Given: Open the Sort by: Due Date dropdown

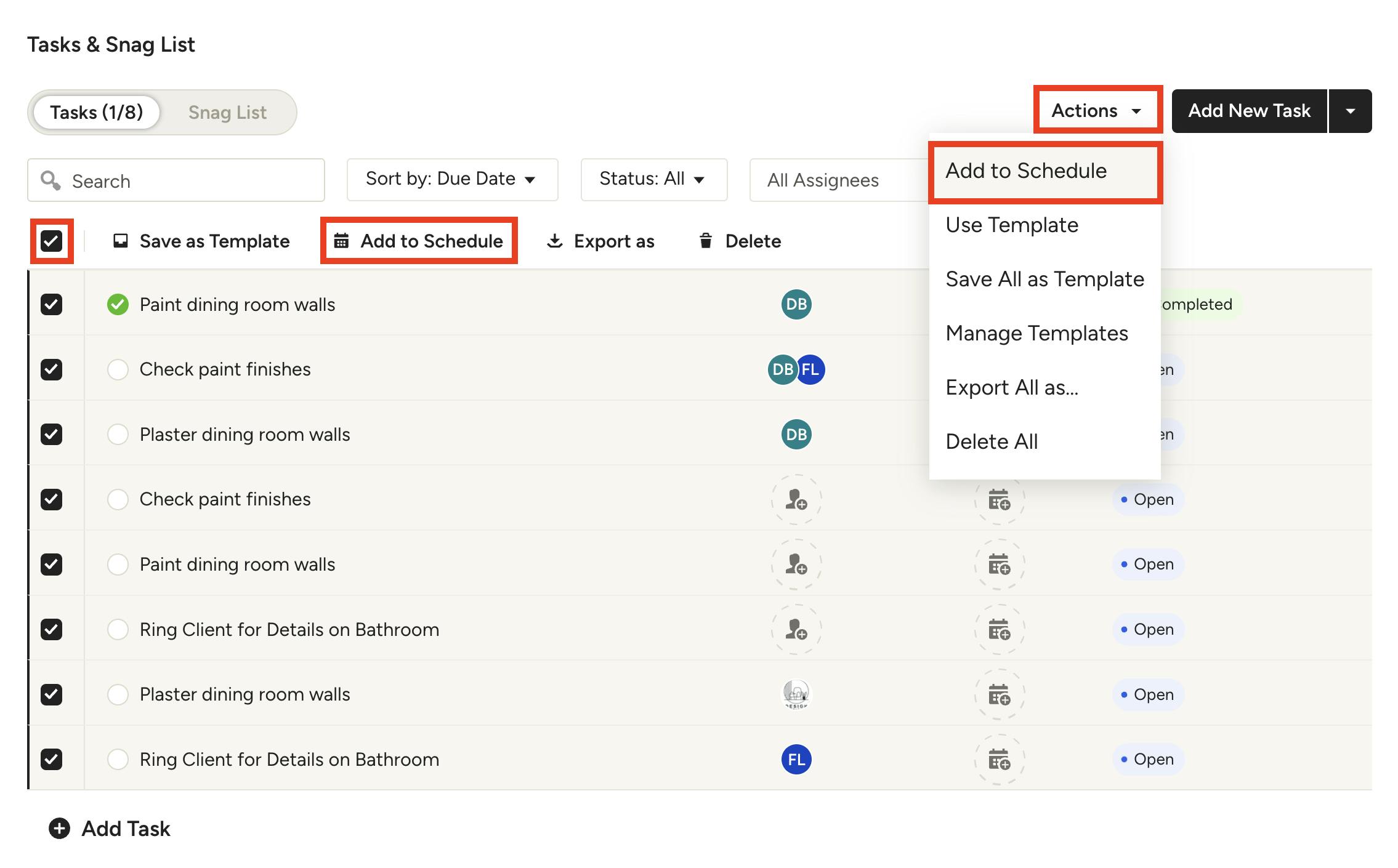Looking at the screenshot, I should (x=452, y=179).
